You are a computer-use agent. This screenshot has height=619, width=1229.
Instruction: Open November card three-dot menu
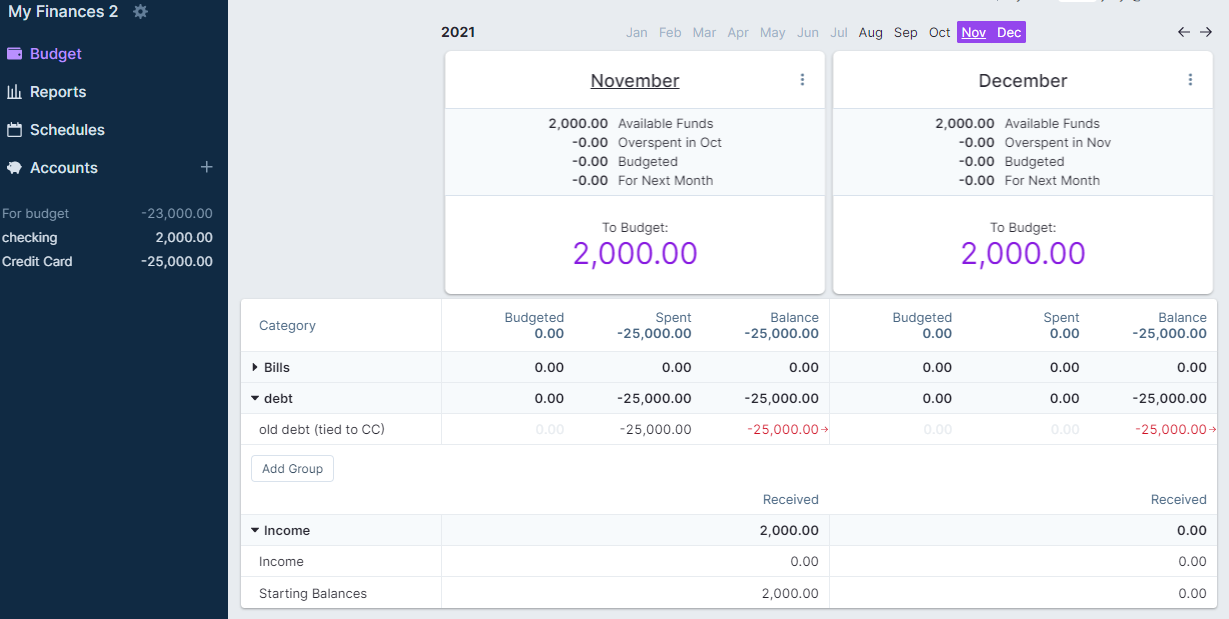[802, 80]
